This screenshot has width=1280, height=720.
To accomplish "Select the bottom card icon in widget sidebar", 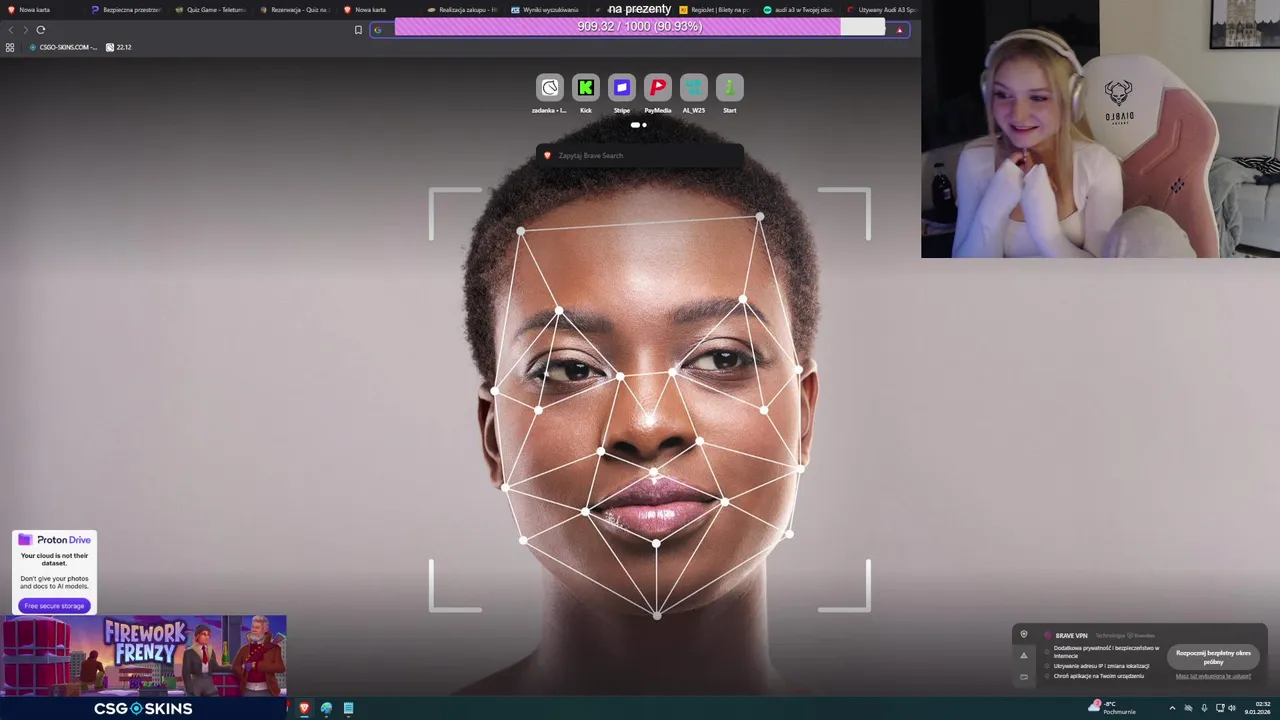I will coord(1023,677).
